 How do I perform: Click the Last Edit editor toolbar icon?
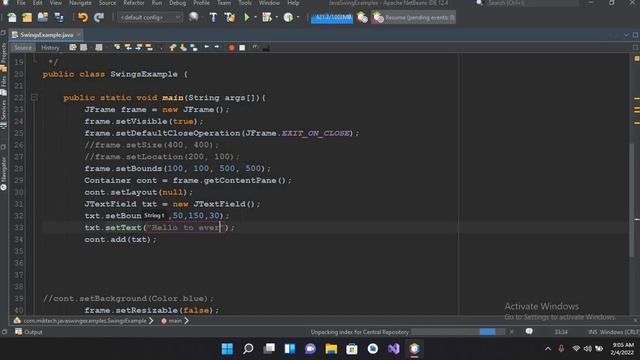click(73, 47)
